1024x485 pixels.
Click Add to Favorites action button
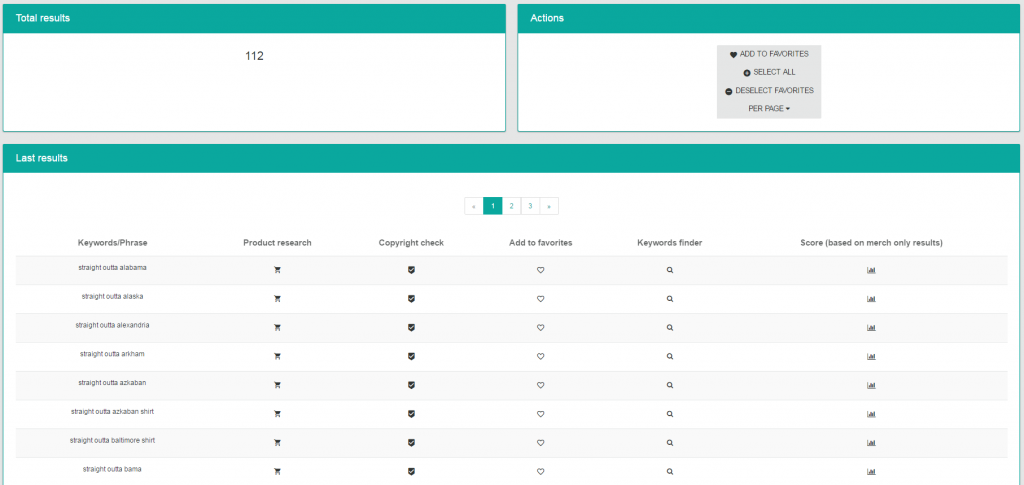769,54
